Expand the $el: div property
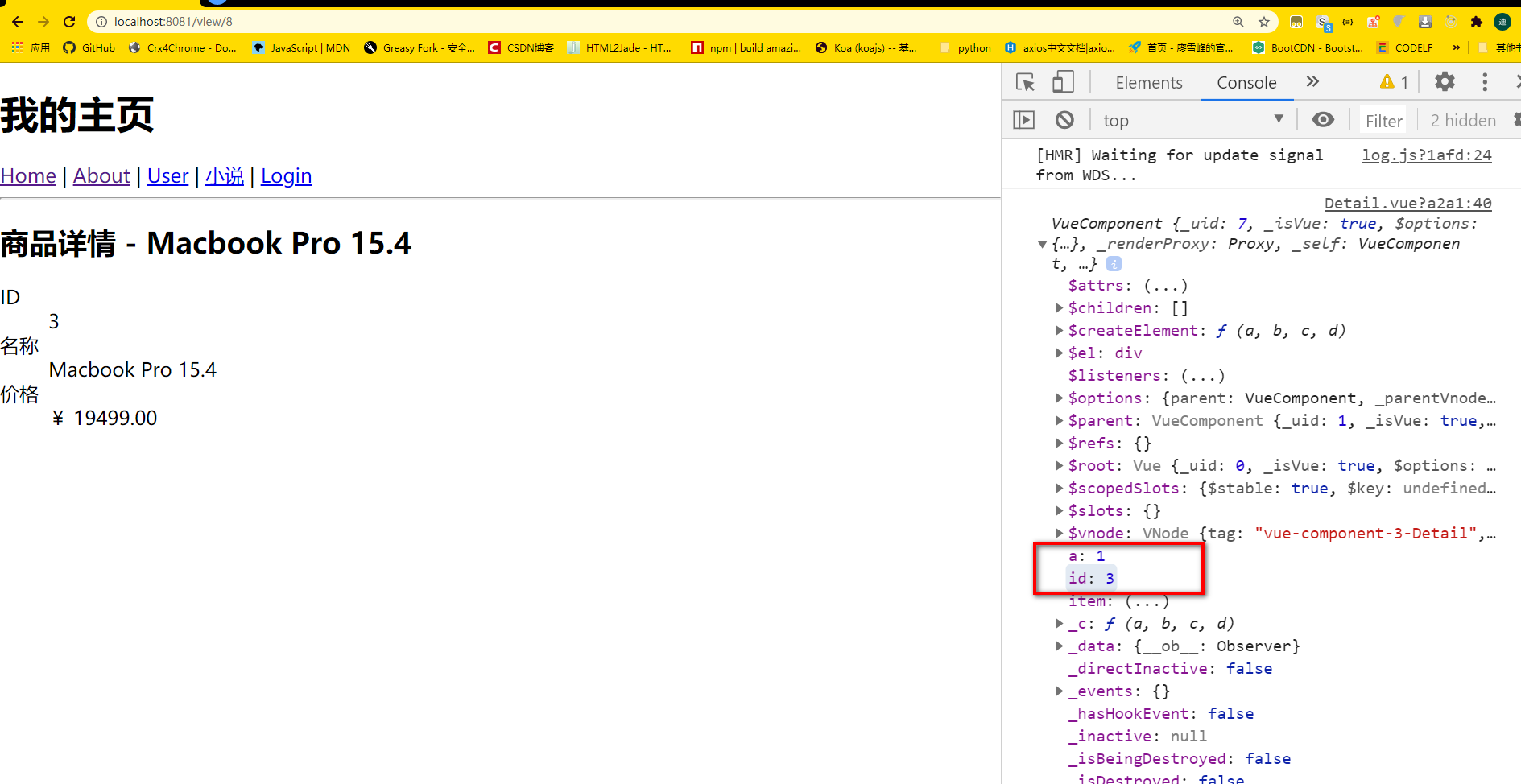 (1060, 353)
